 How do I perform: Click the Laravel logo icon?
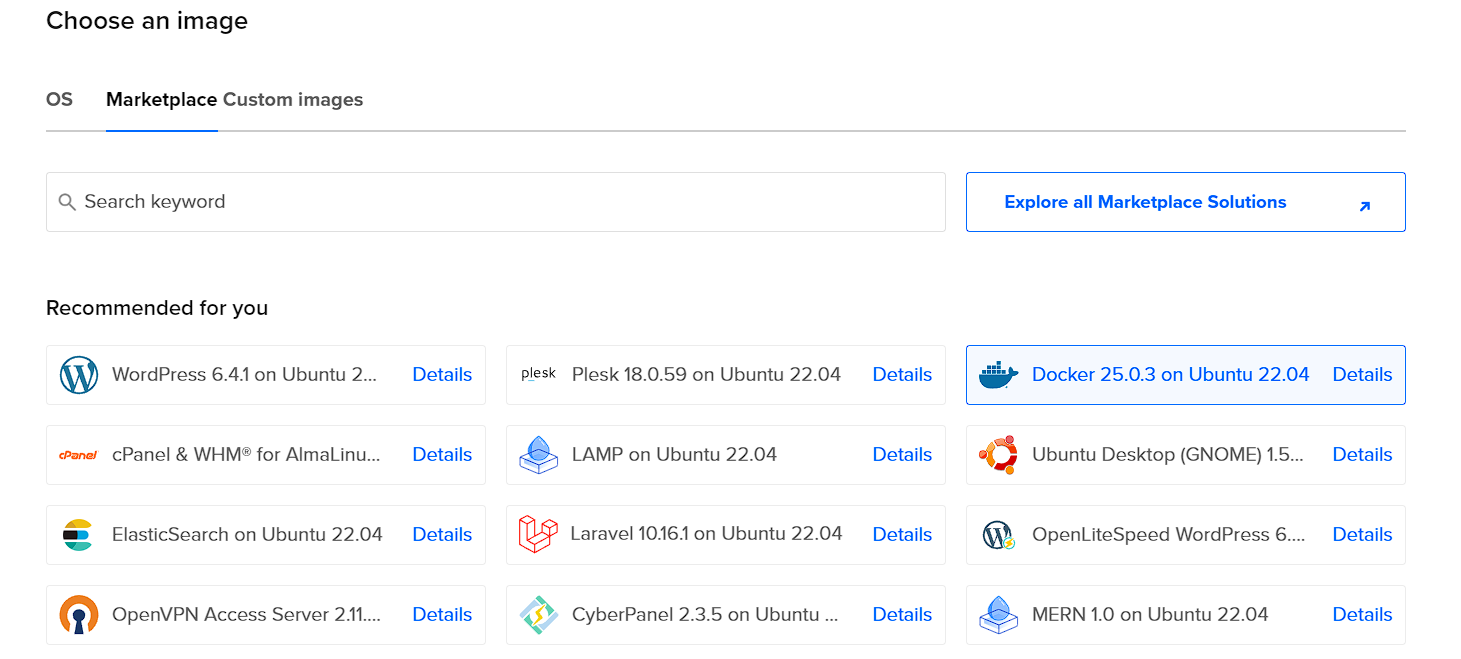tap(538, 535)
